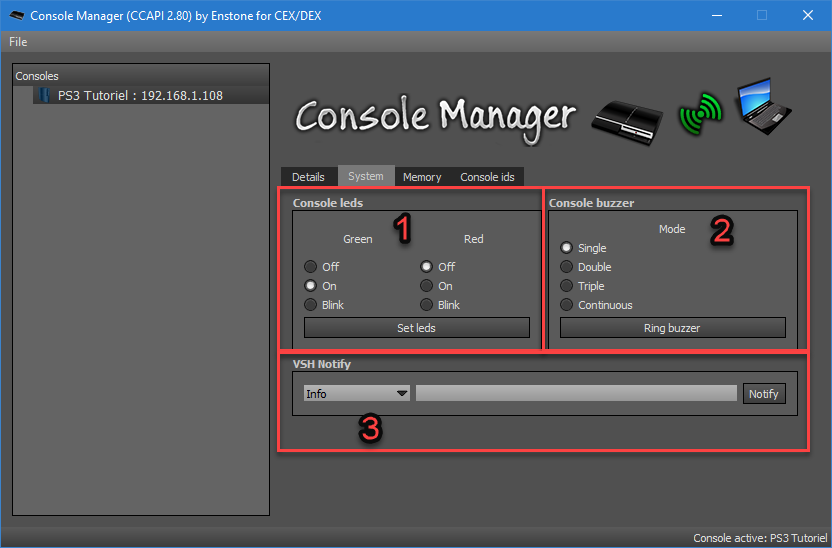
Task: Focus the VSH Notify message field
Action: point(576,393)
